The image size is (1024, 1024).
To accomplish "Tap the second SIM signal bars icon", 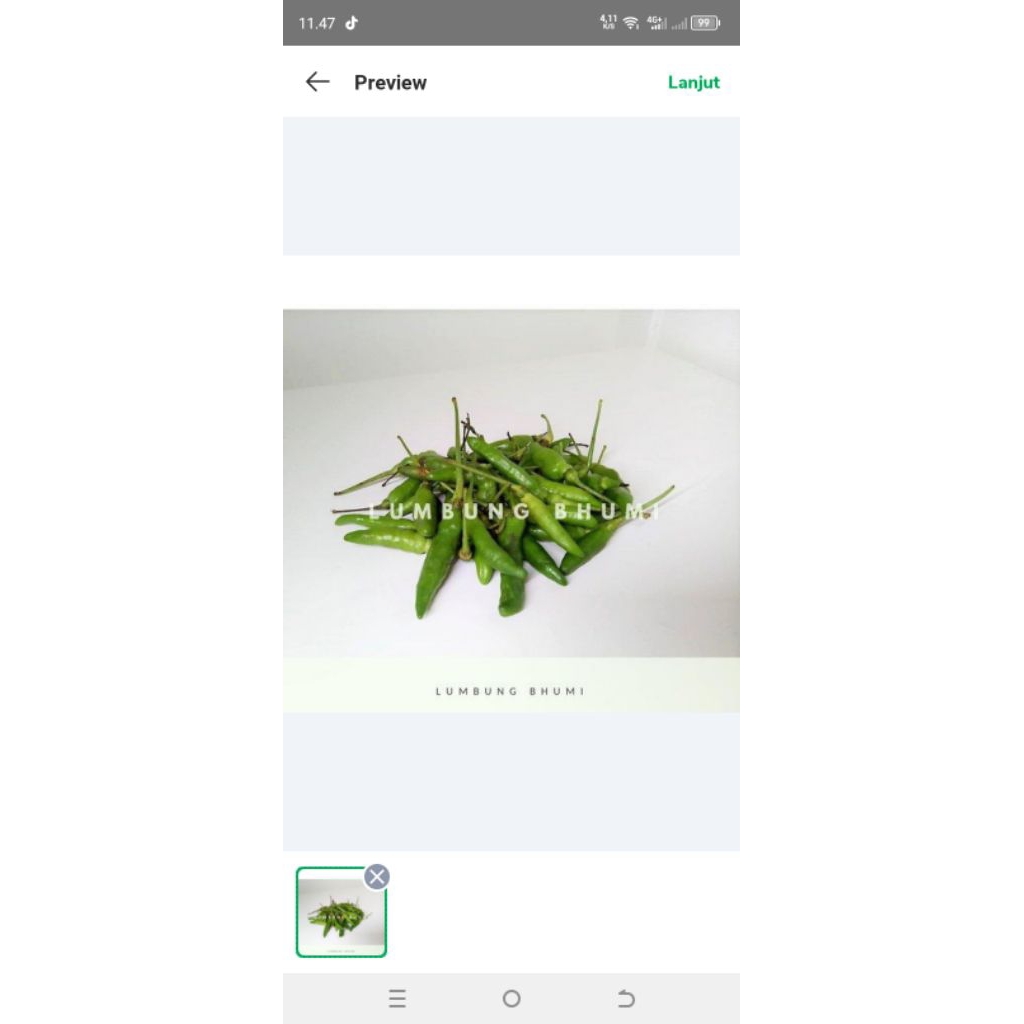I will [679, 24].
